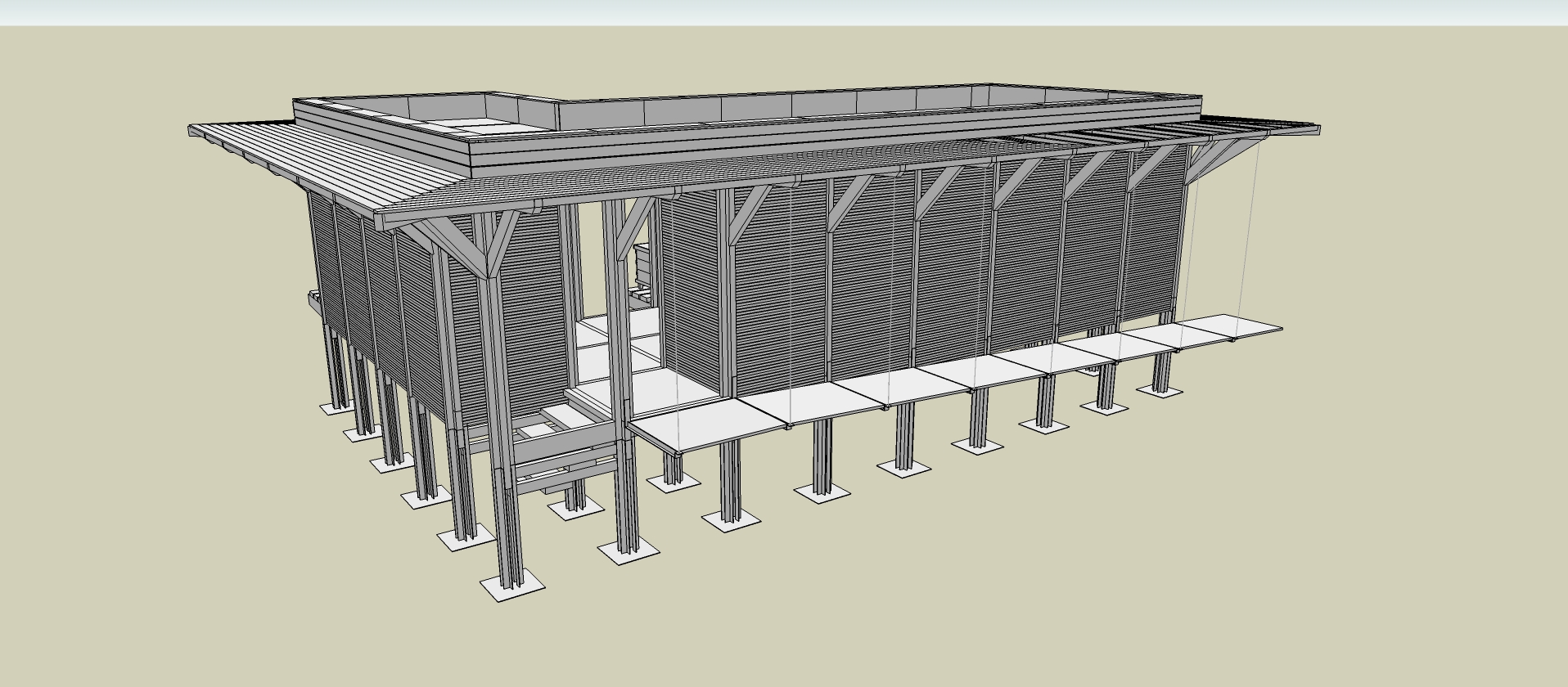Select the far-right roof overhang edge
This screenshot has height=687, width=1568.
pyautogui.click(x=1301, y=129)
